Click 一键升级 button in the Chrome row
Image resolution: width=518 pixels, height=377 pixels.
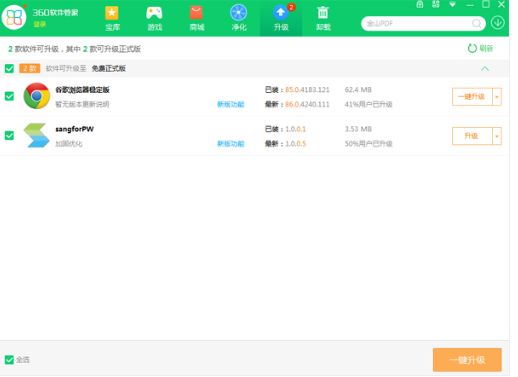[472, 97]
